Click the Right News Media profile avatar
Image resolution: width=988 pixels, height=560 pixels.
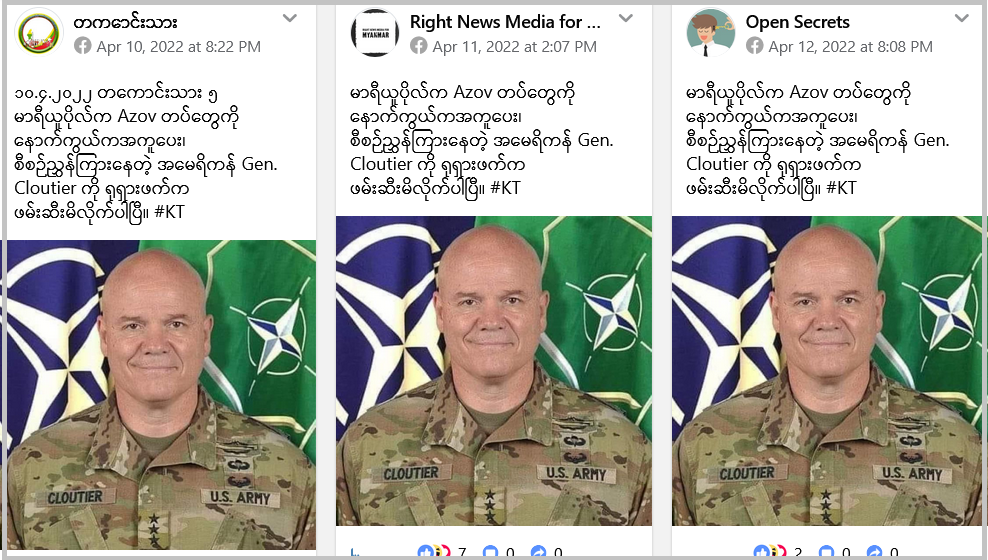tap(375, 32)
